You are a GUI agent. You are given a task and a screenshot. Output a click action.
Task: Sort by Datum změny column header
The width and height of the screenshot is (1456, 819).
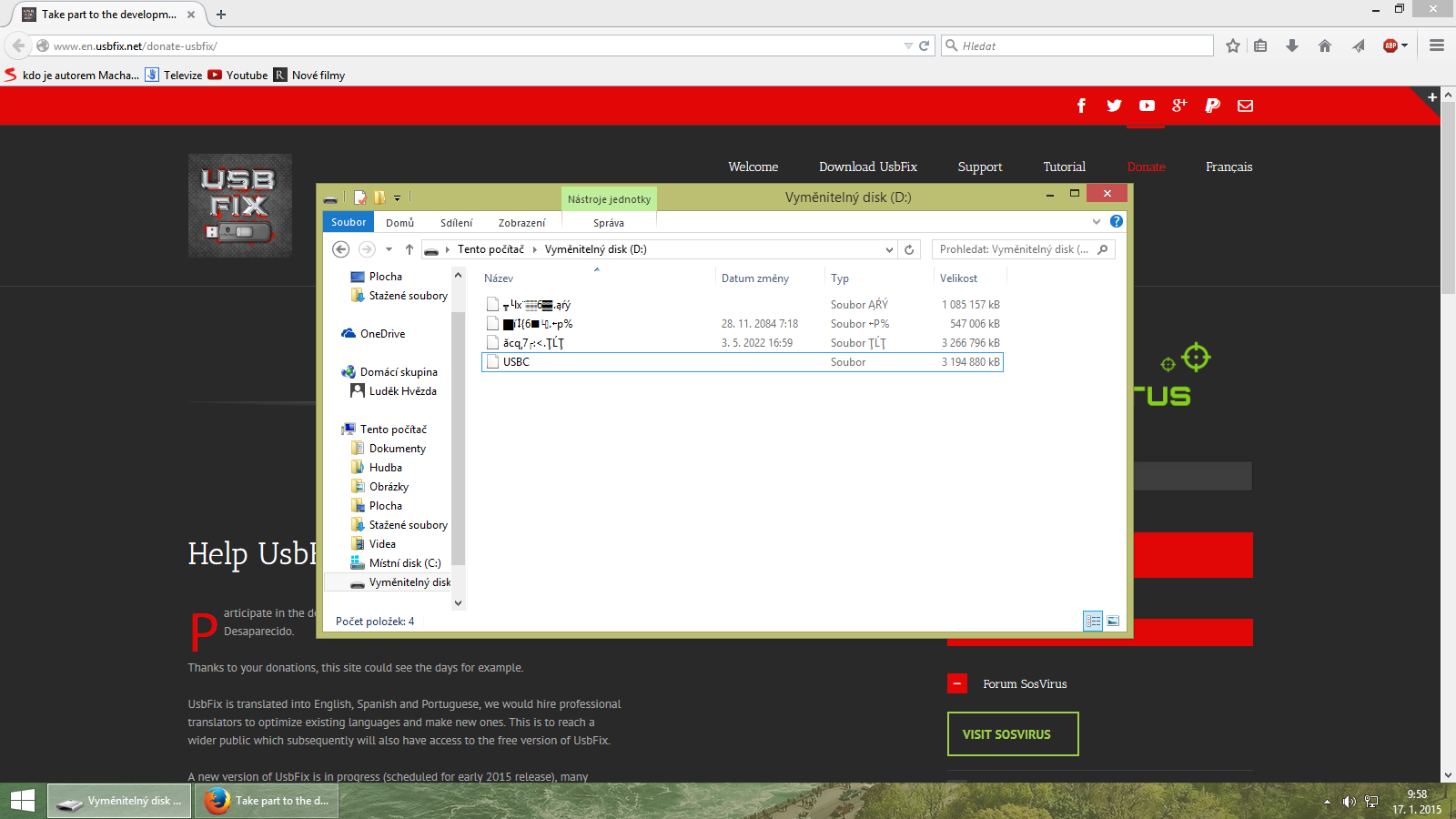755,278
